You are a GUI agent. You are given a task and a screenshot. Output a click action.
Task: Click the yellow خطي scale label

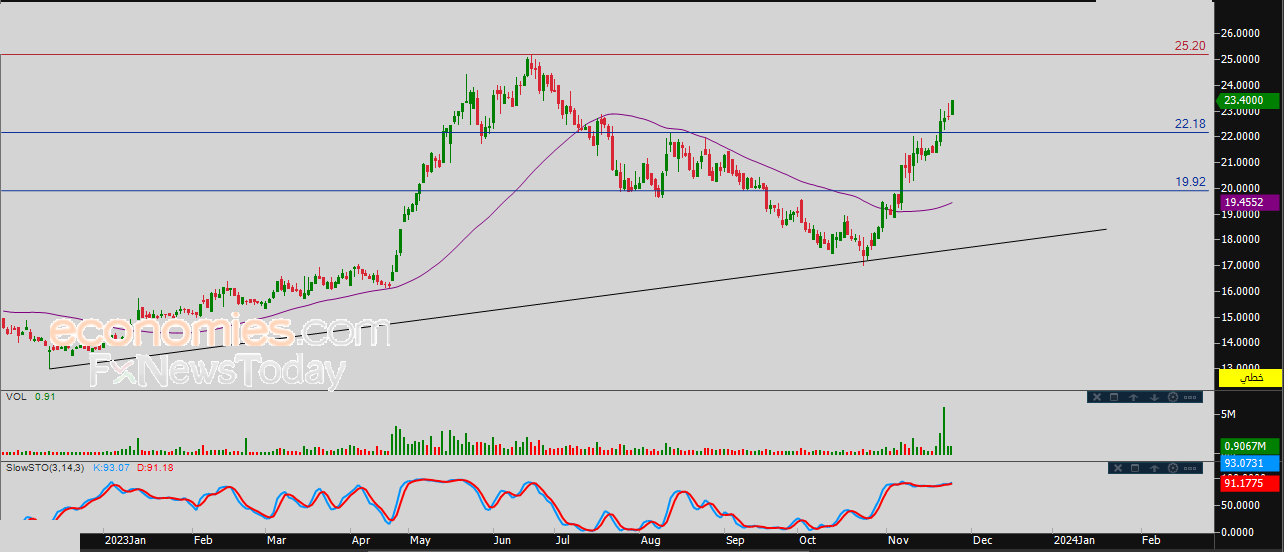tap(1250, 377)
